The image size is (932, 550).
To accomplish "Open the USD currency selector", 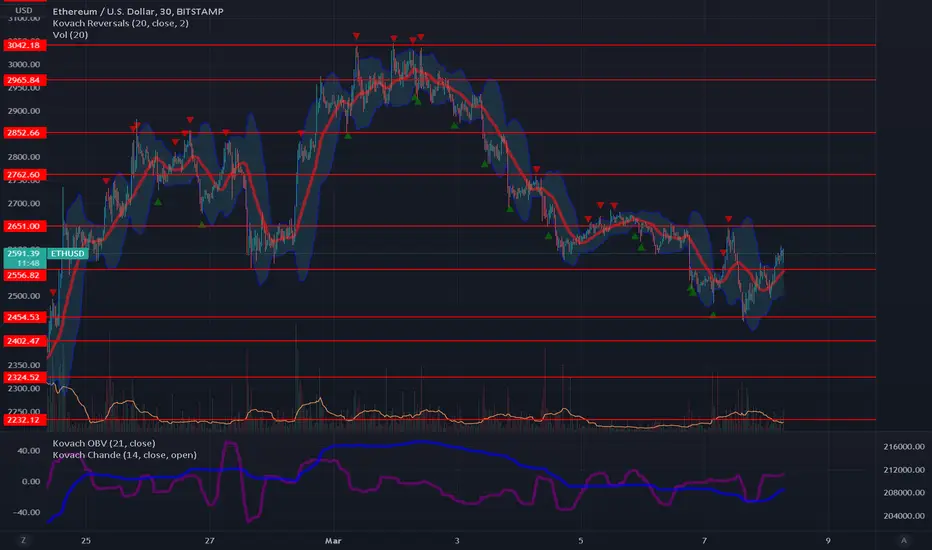I will tap(24, 10).
